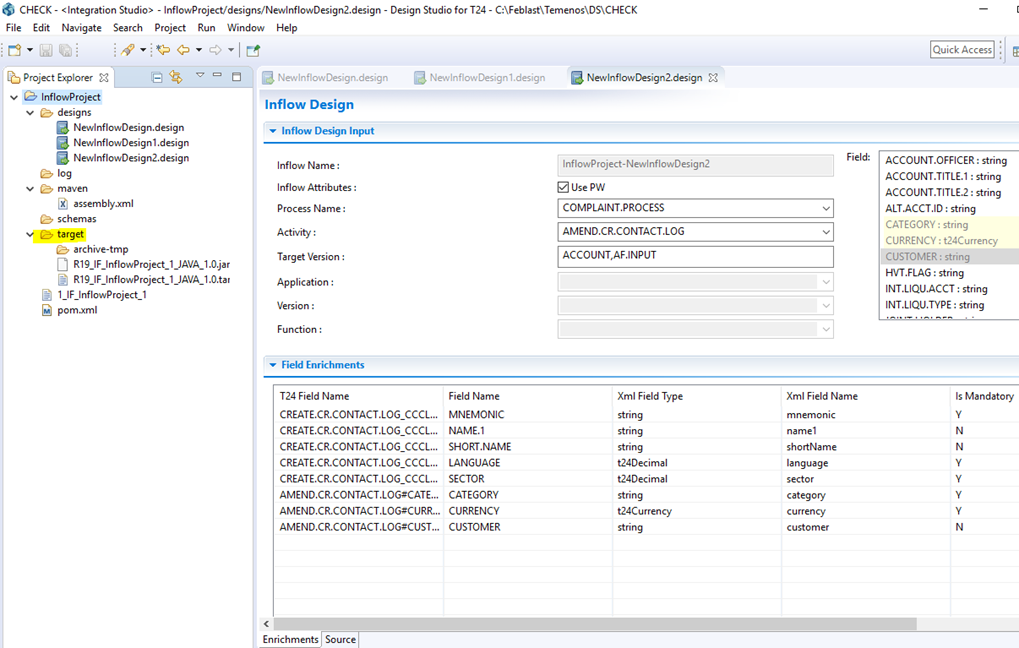Switch to NewInflowDesign1.design editor tab

click(x=487, y=78)
